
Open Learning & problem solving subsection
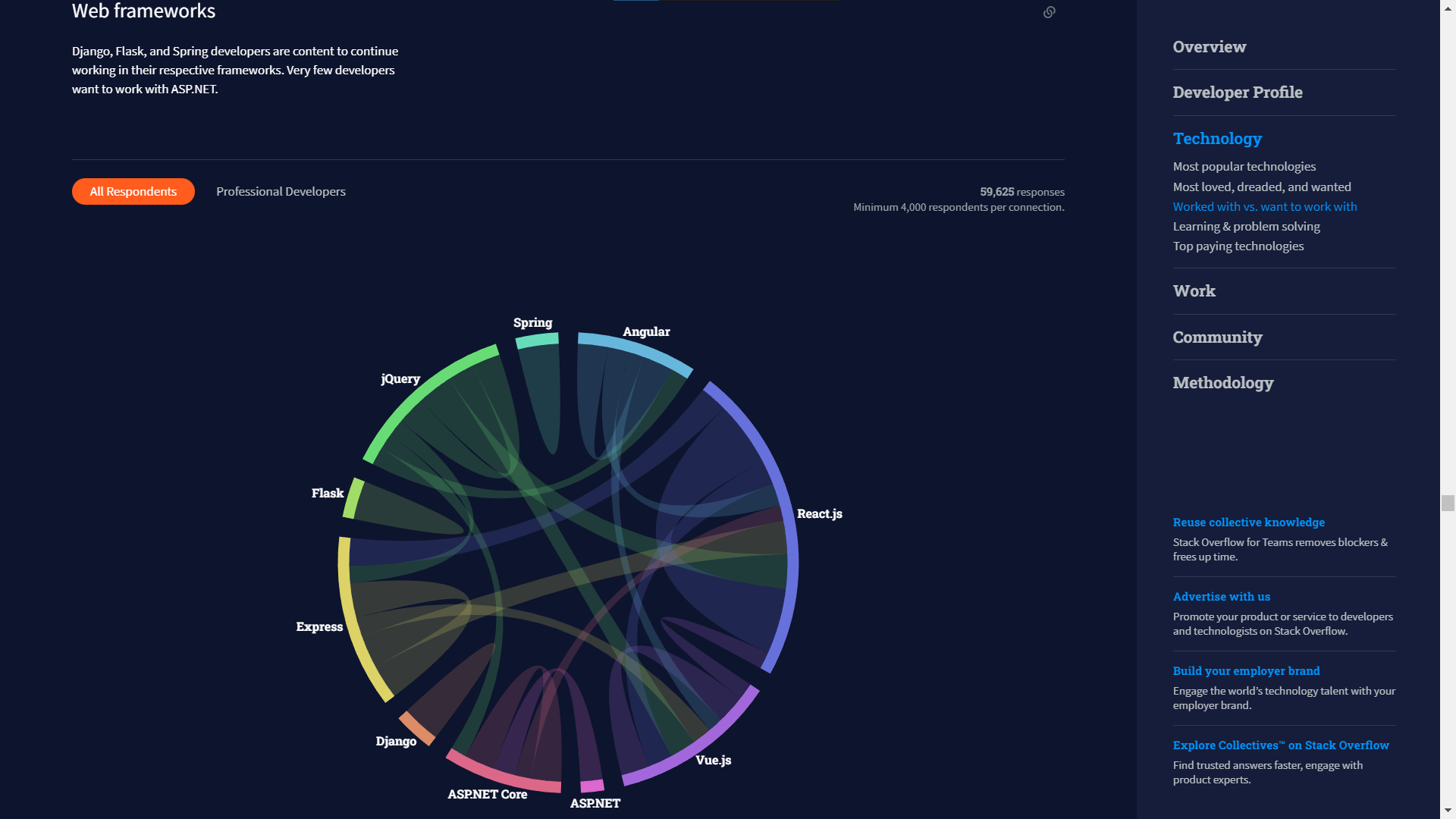coord(1246,227)
